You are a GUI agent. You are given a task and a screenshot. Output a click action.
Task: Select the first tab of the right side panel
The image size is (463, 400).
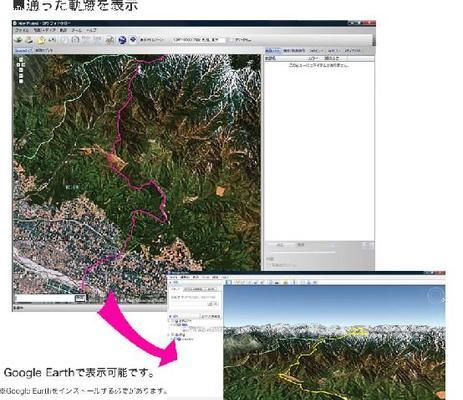click(x=273, y=51)
